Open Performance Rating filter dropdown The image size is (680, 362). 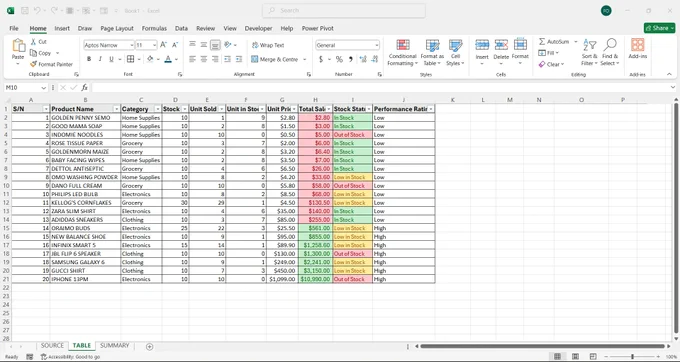pos(431,109)
